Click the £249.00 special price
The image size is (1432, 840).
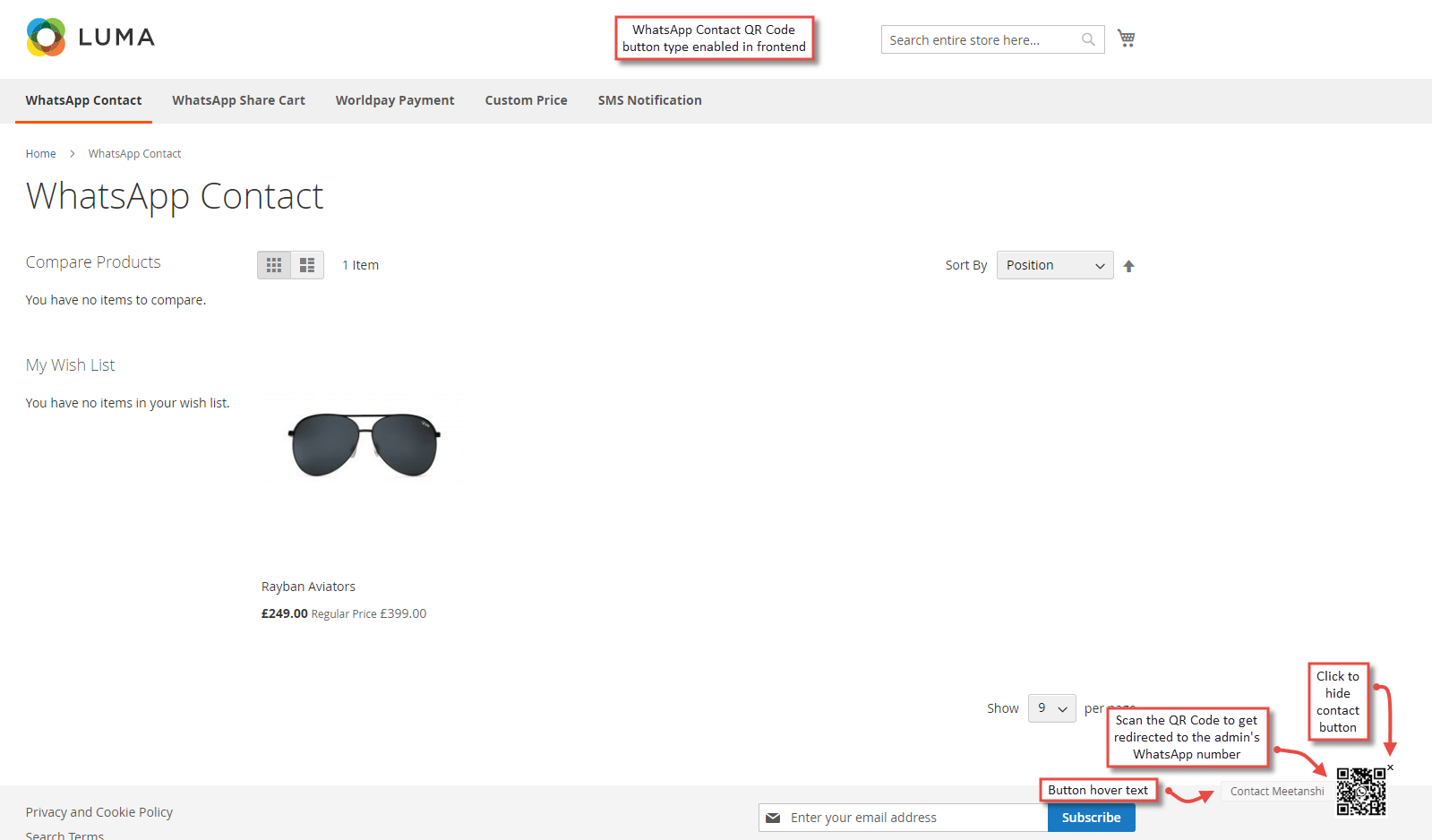tap(284, 613)
